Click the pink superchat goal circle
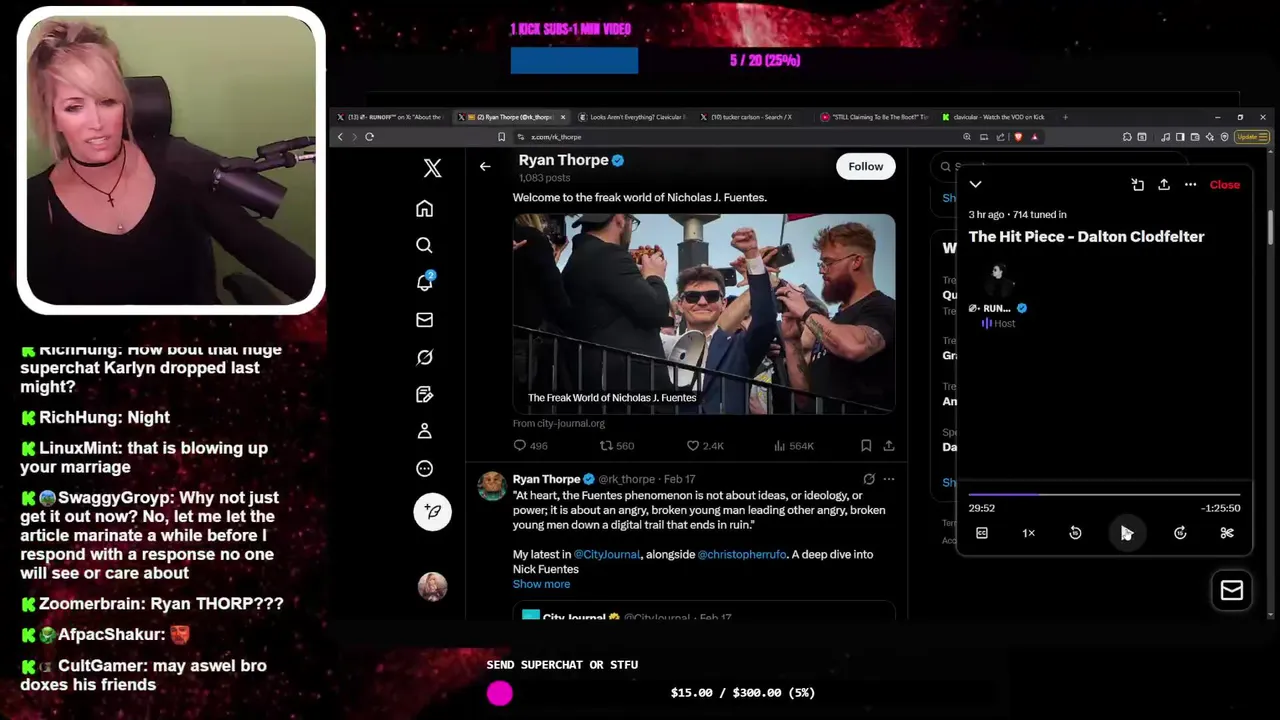Screen dimensions: 1280x720 coord(500,693)
